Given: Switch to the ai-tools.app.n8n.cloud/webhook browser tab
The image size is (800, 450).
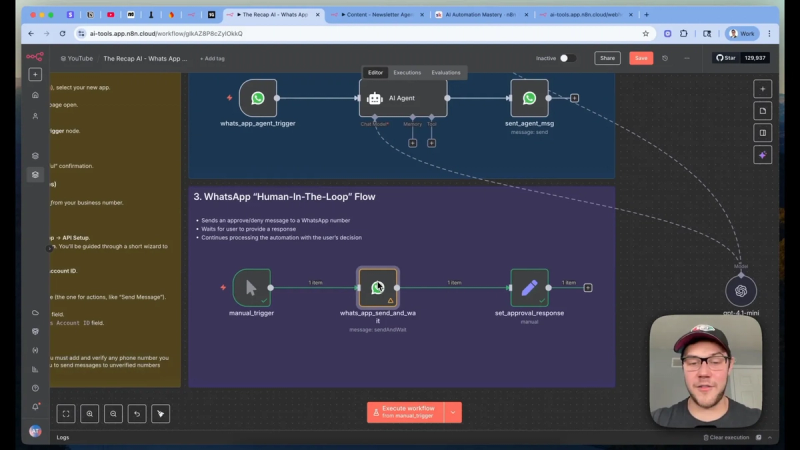Looking at the screenshot, I should coord(585,15).
